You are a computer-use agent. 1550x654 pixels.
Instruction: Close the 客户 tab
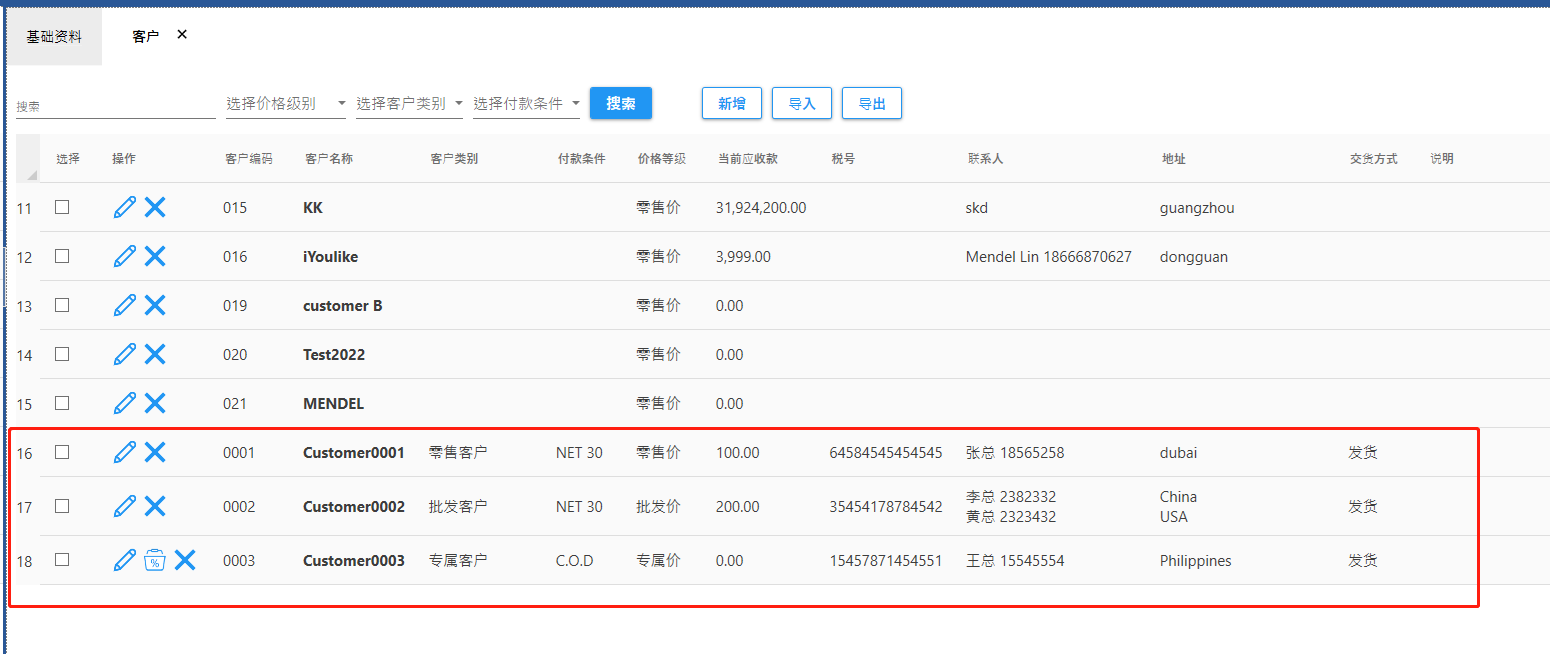pos(182,35)
